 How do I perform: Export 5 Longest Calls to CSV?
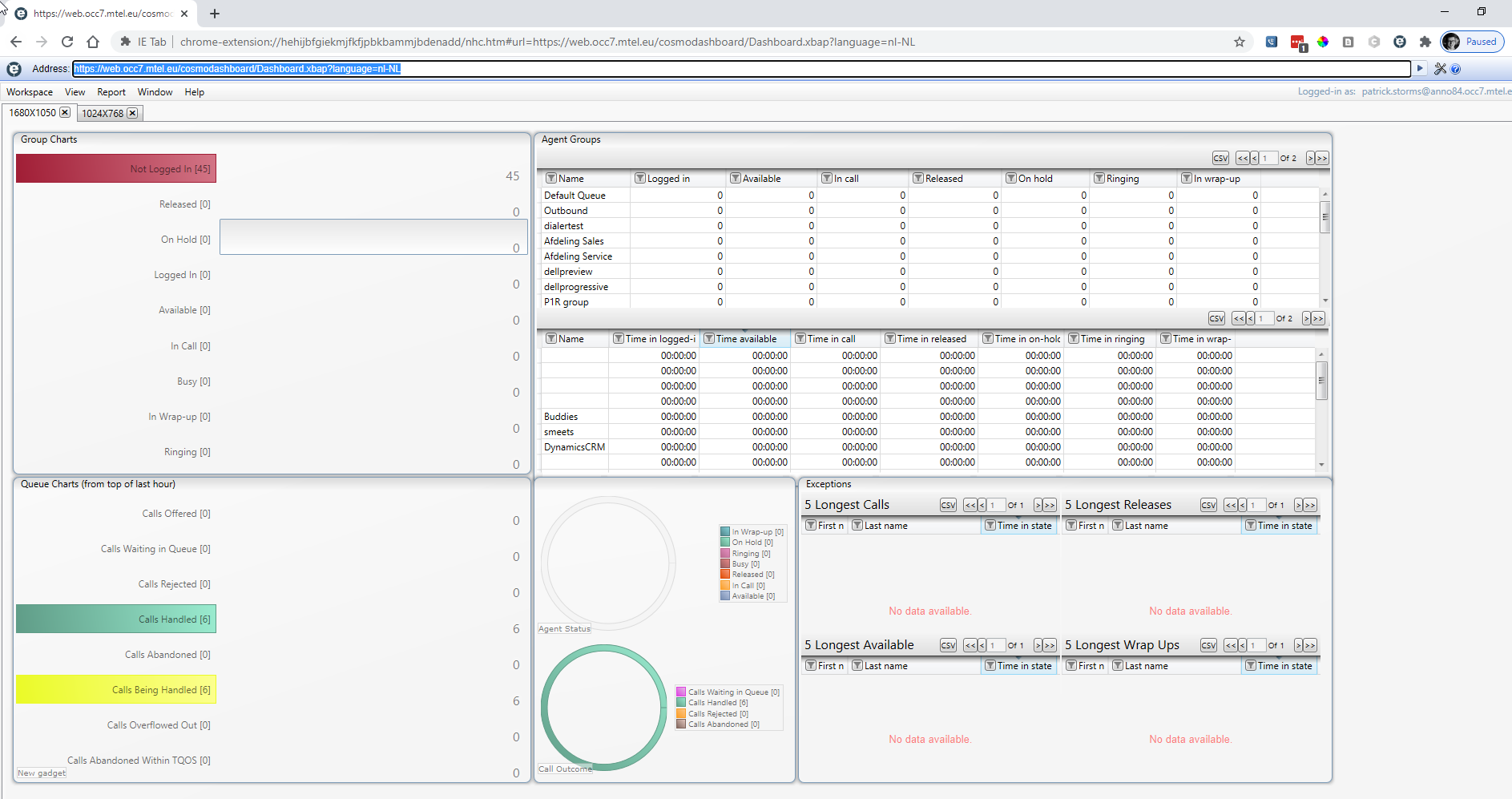tap(948, 505)
